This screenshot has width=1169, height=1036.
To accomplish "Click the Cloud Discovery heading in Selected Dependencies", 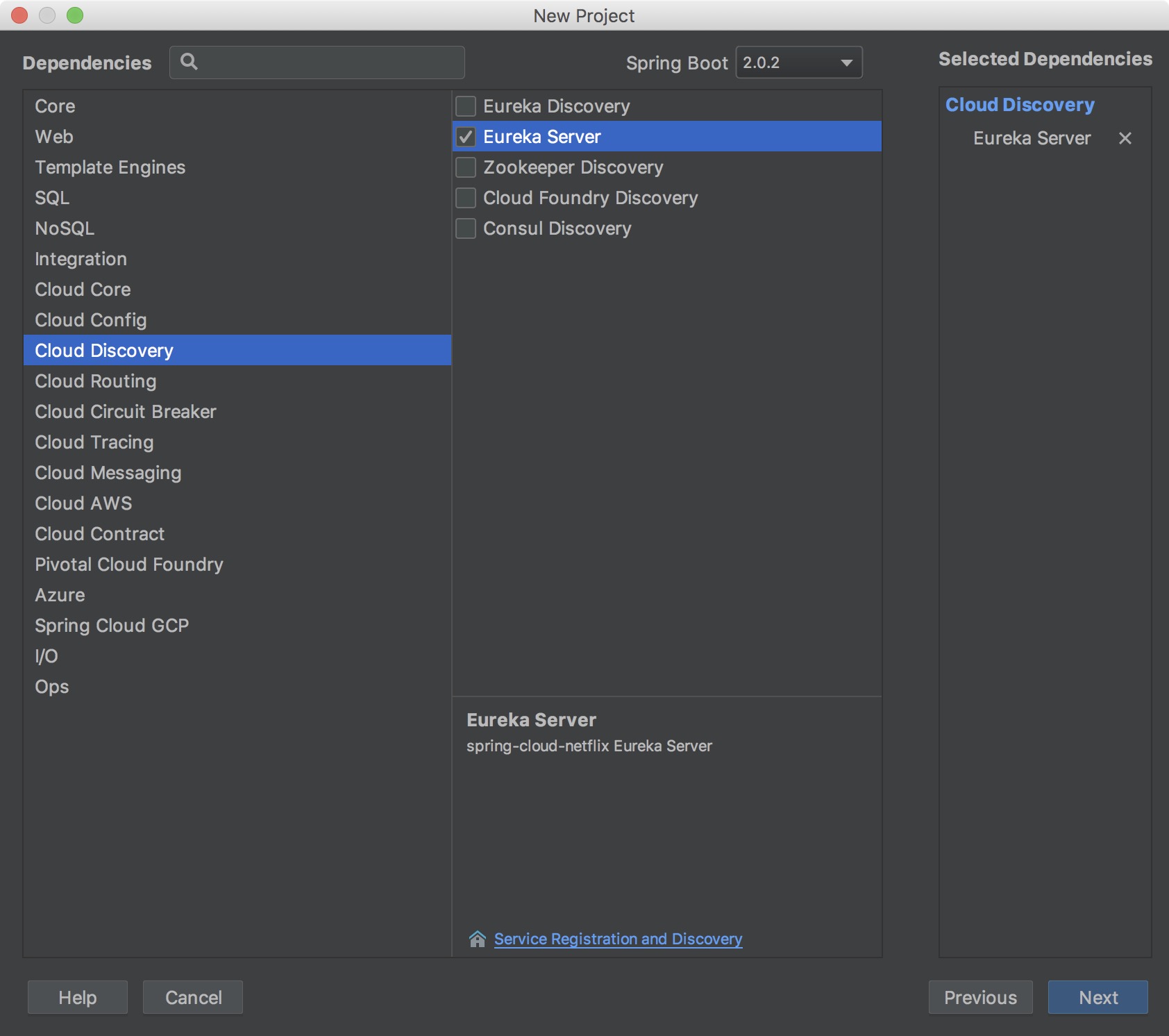I will click(x=1020, y=105).
